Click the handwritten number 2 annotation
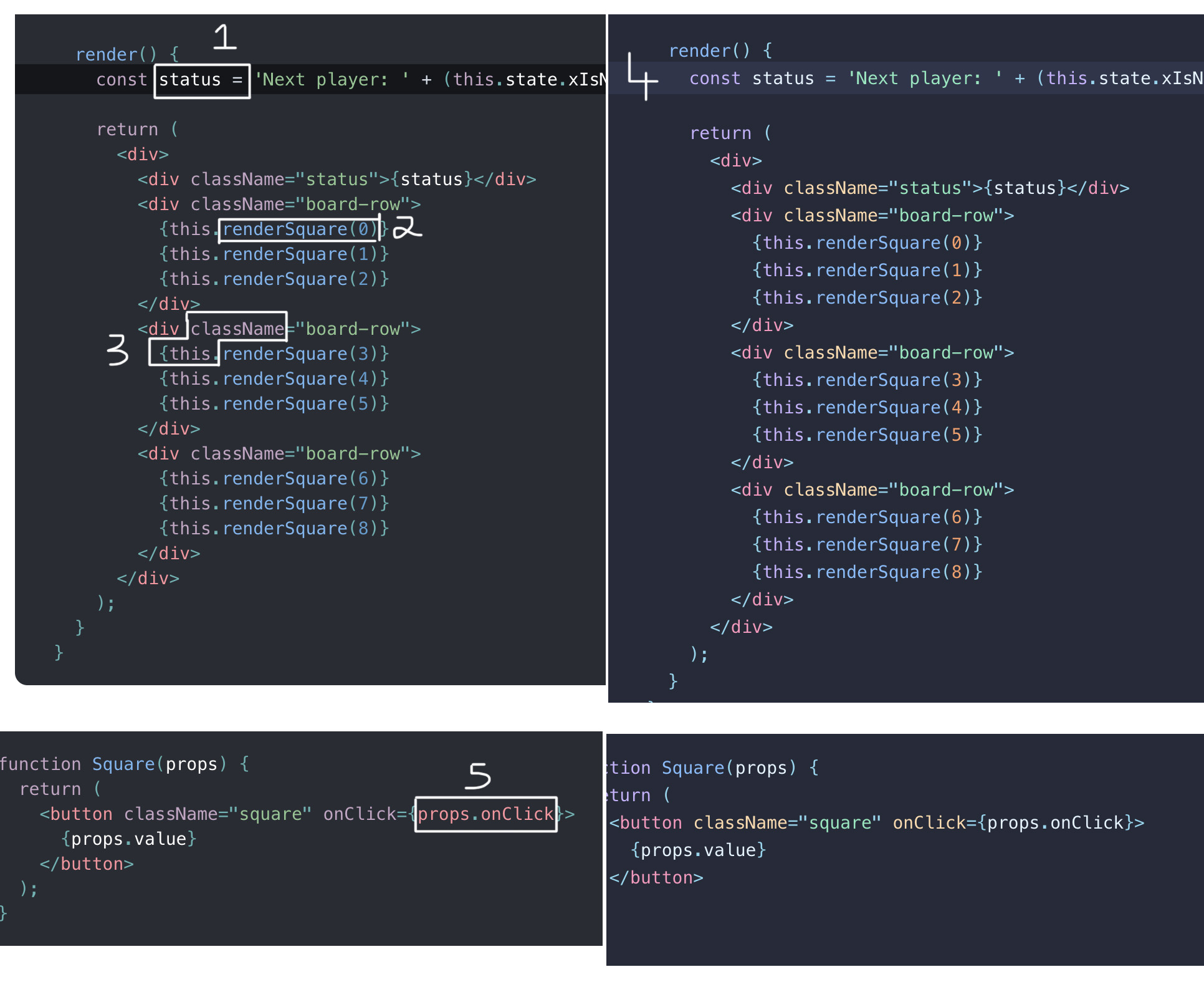1204x982 pixels. pos(406,228)
